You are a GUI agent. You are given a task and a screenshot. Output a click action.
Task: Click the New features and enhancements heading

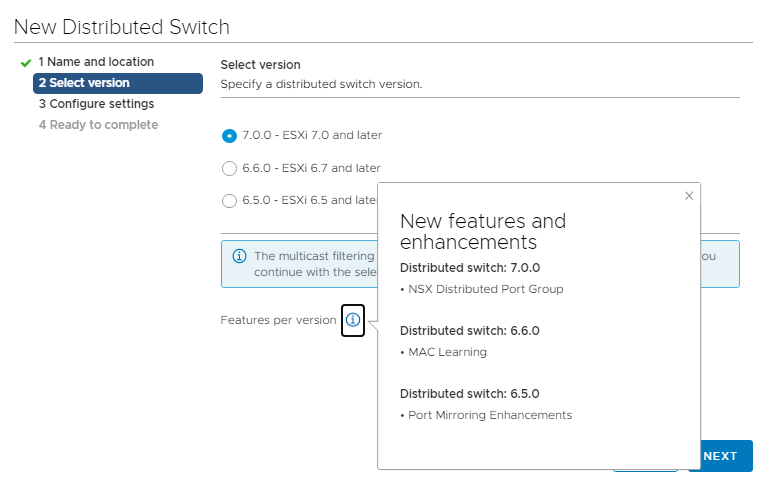[483, 231]
